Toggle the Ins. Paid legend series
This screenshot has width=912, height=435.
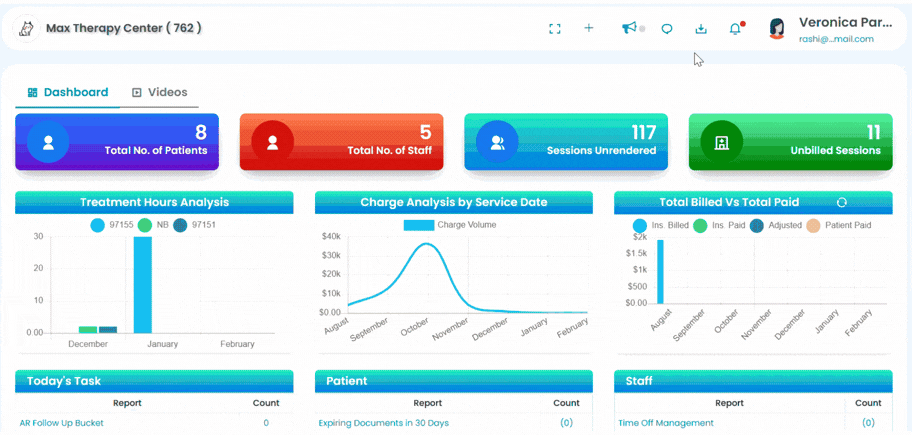click(719, 226)
